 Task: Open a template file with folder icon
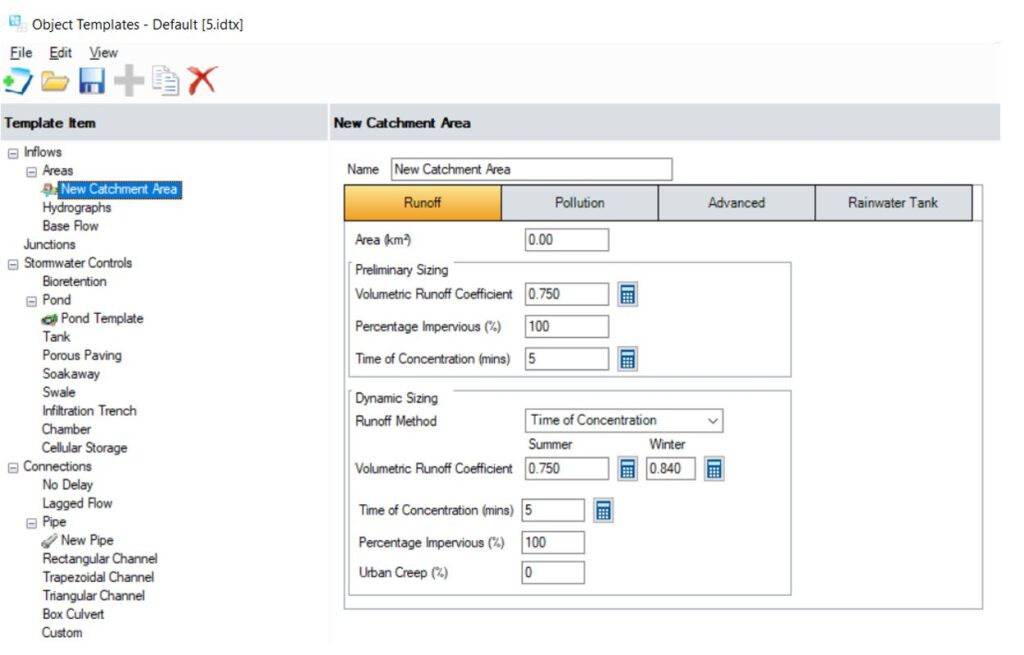[55, 82]
